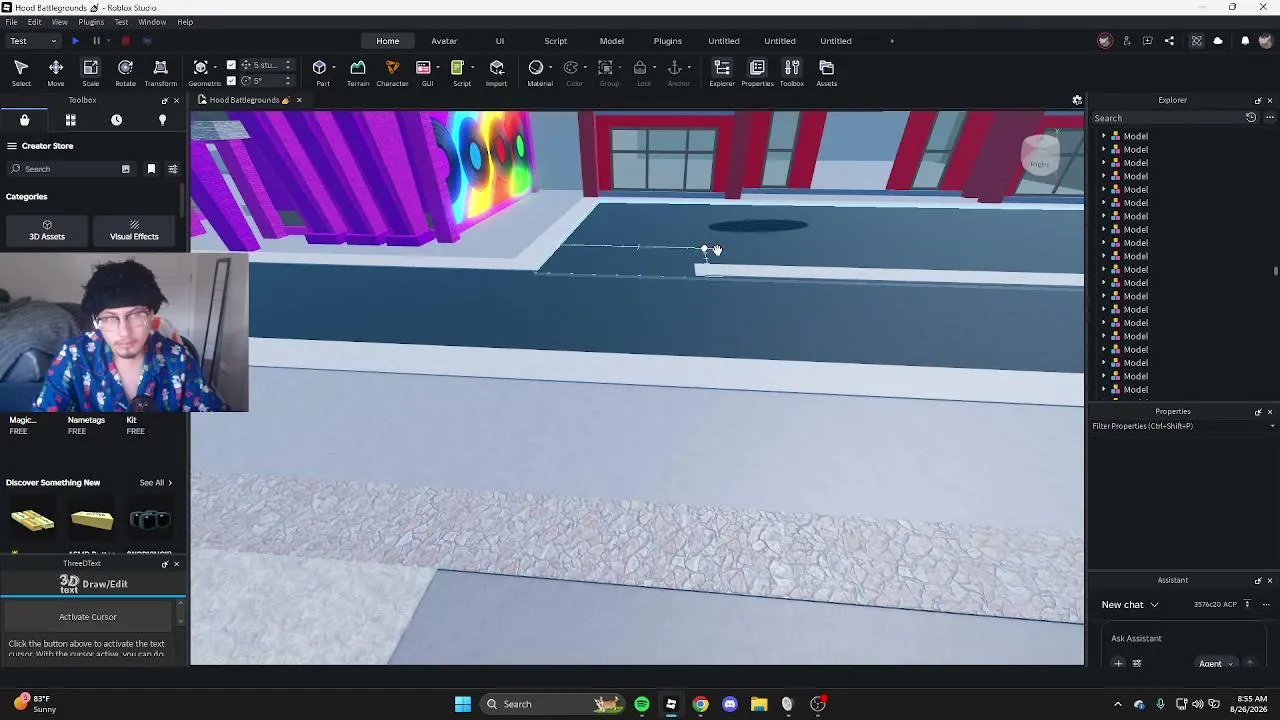
Task: Switch to the Script ribbon tab
Action: [x=556, y=41]
